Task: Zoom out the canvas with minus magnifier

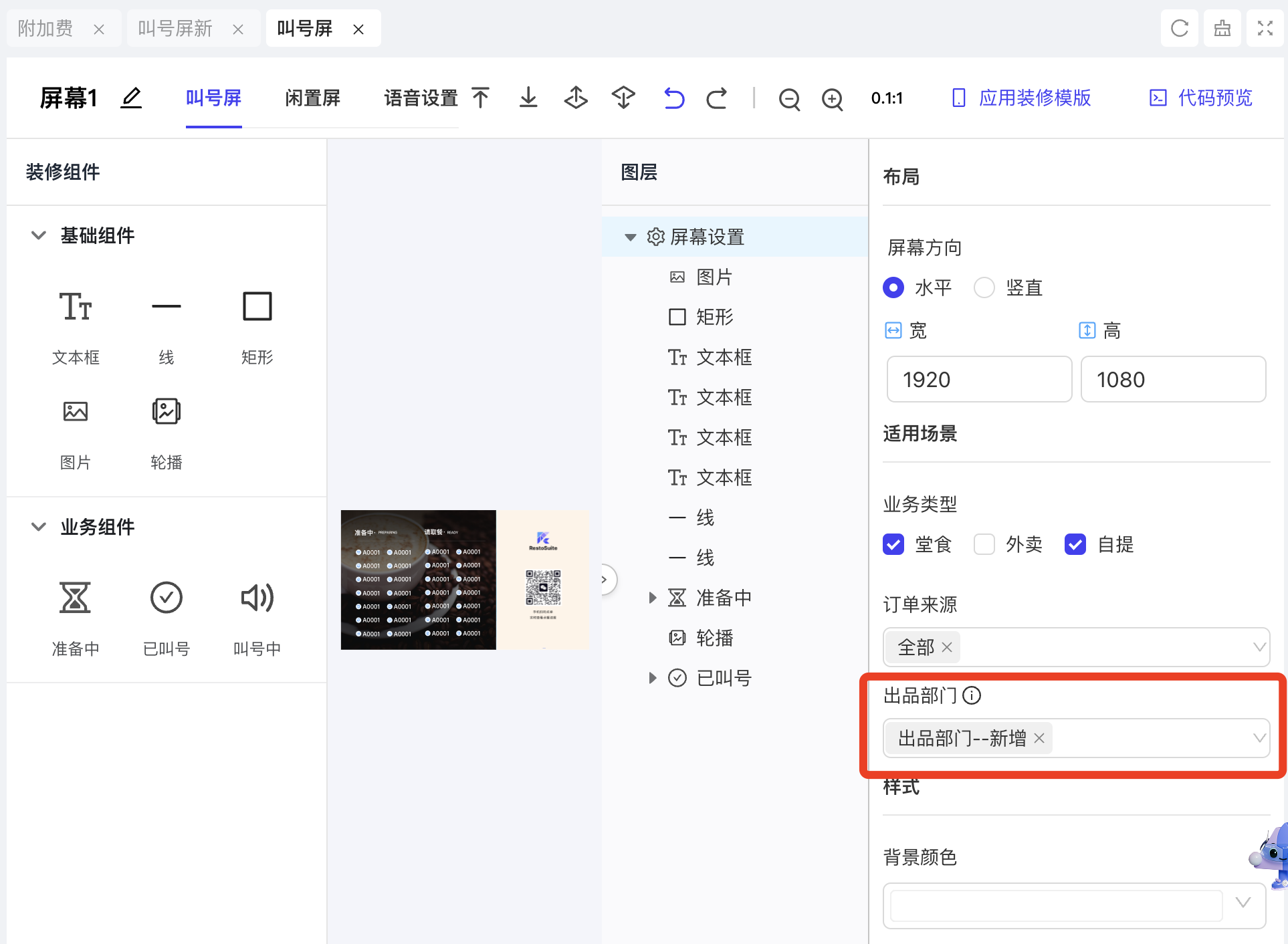Action: pos(789,99)
